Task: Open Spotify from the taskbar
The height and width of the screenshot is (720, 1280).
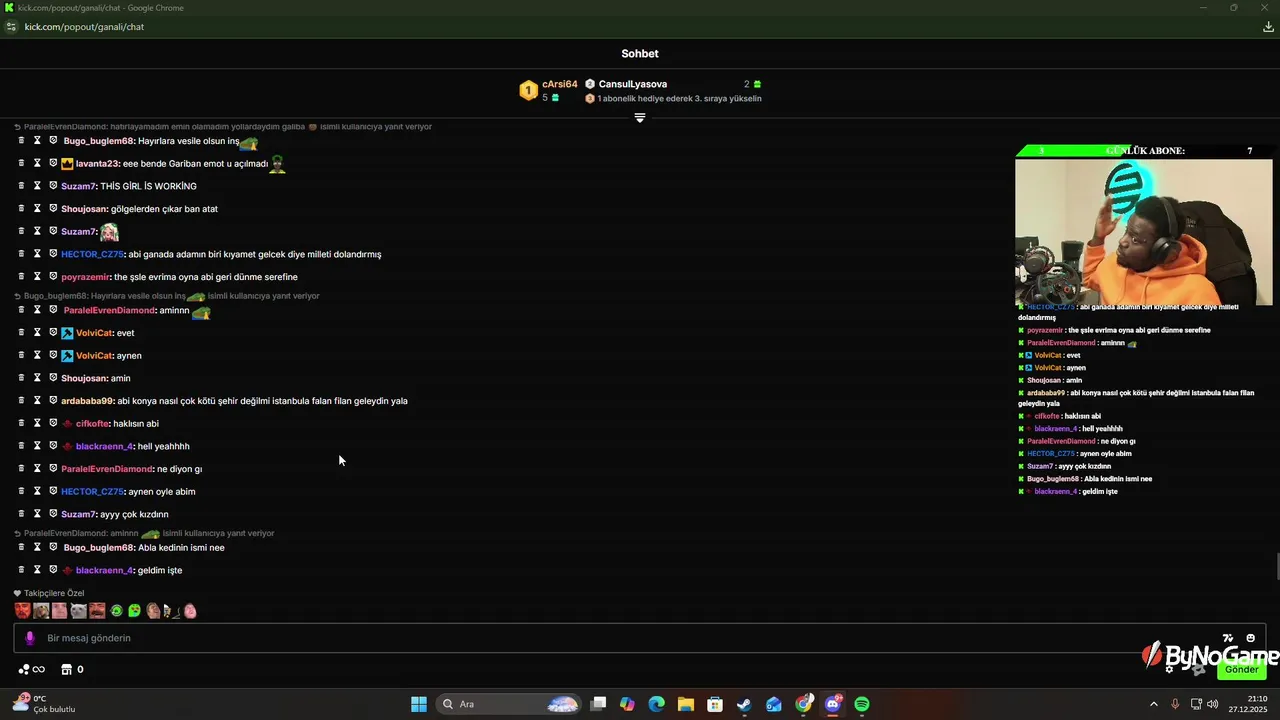Action: coord(862,704)
